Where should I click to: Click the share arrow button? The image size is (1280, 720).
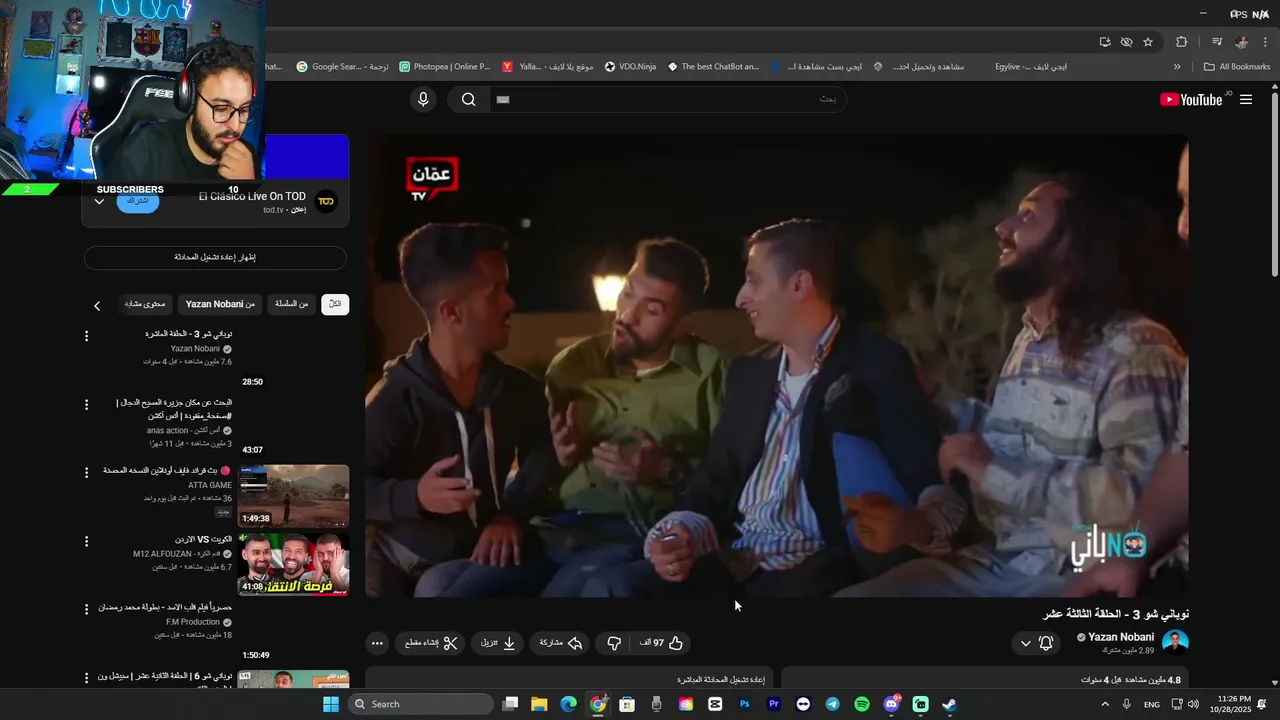point(561,643)
